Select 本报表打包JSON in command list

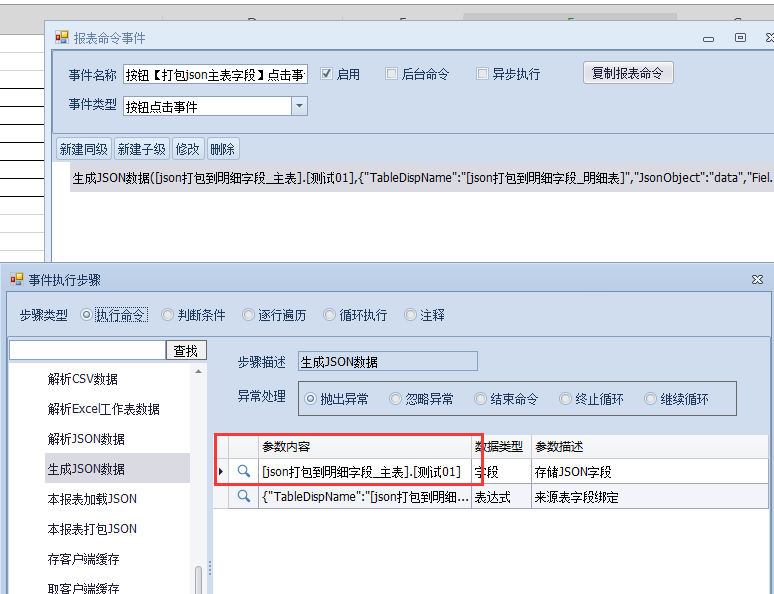[93, 529]
